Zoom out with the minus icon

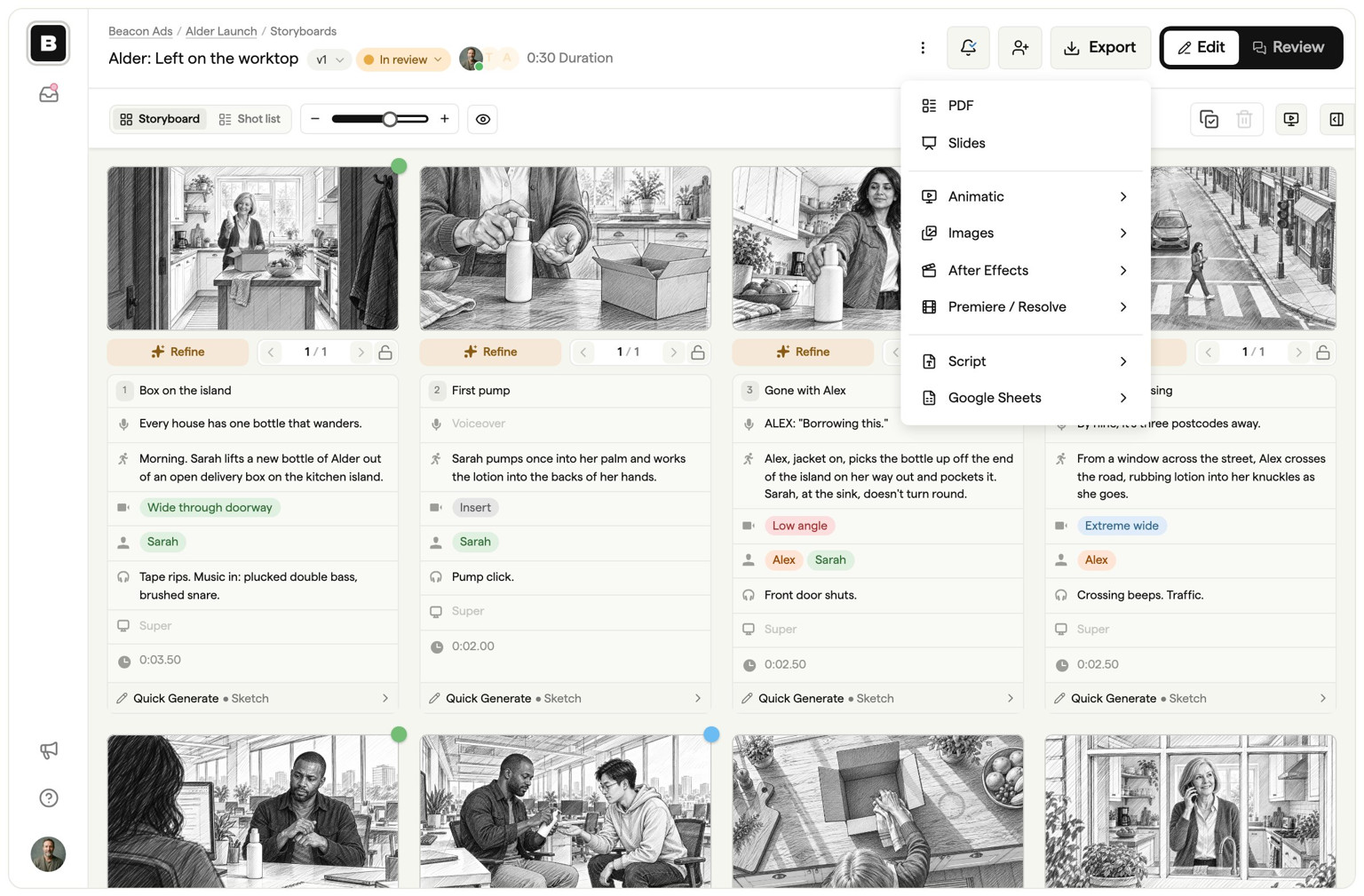tap(315, 119)
